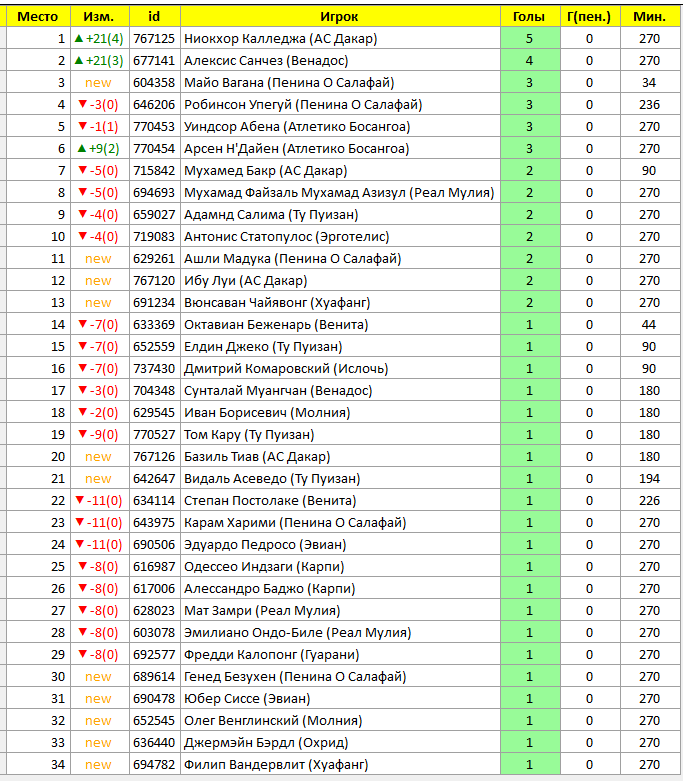Screen dimensions: 683x781
Task: Select minutes value 226
Action: point(650,501)
